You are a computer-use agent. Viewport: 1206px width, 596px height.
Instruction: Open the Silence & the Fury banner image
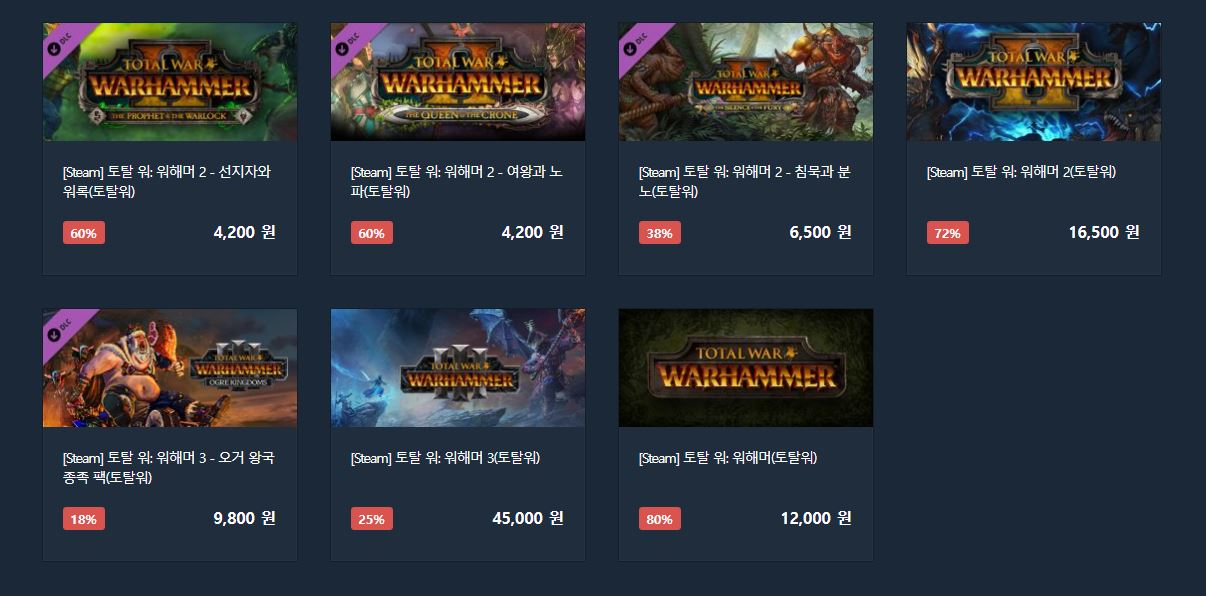[x=746, y=82]
